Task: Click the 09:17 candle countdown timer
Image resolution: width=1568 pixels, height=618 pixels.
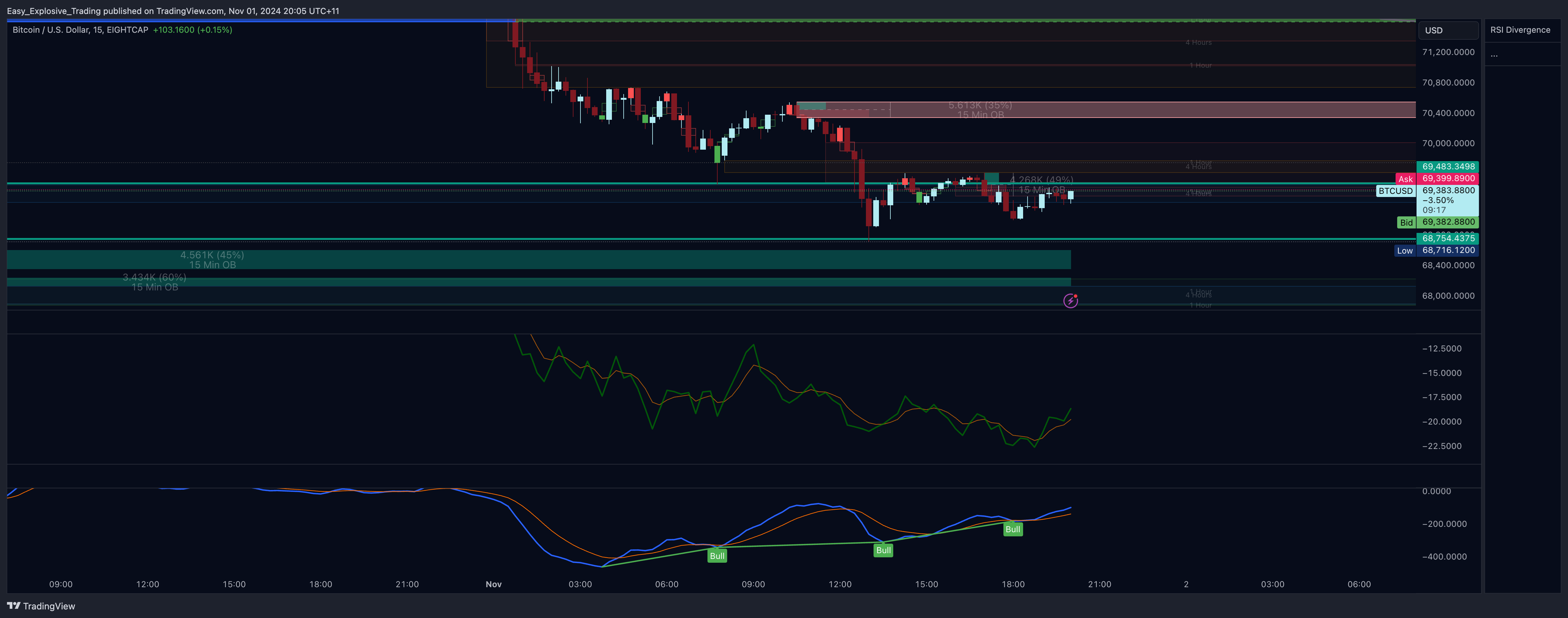Action: tap(1433, 210)
